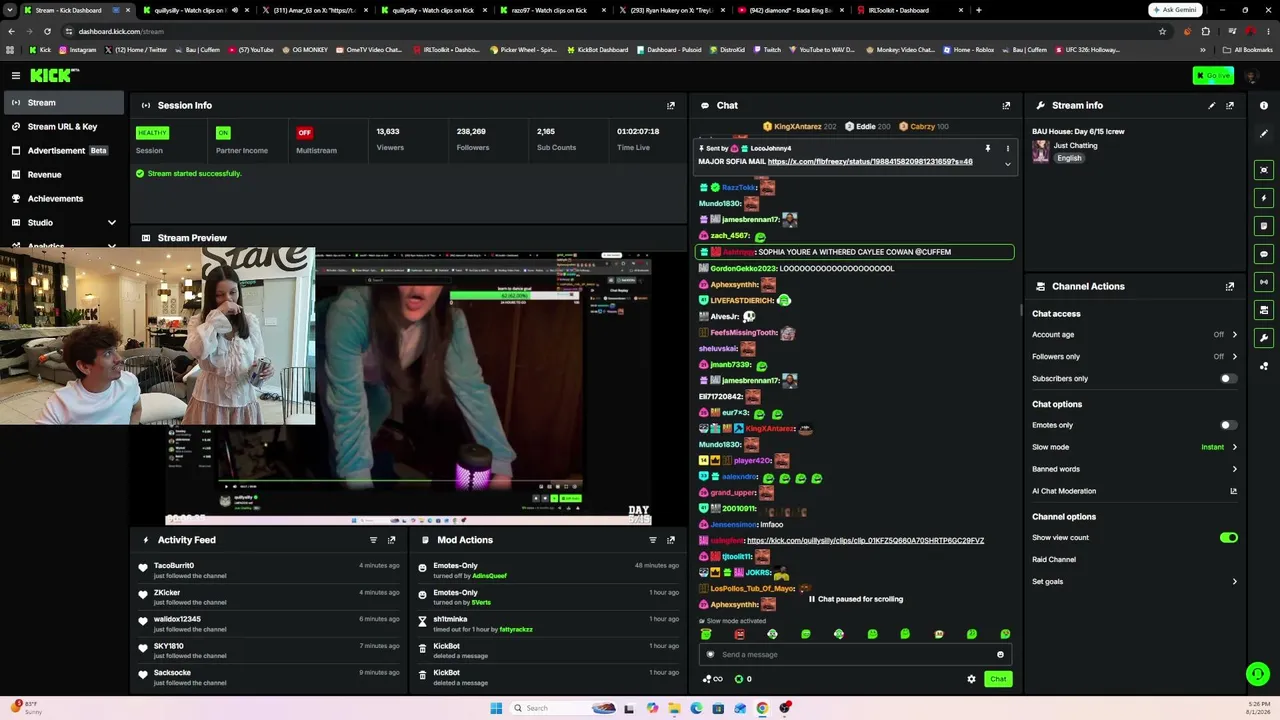This screenshot has width=1280, height=720.
Task: Pop out the Stream info panel
Action: pyautogui.click(x=1230, y=105)
